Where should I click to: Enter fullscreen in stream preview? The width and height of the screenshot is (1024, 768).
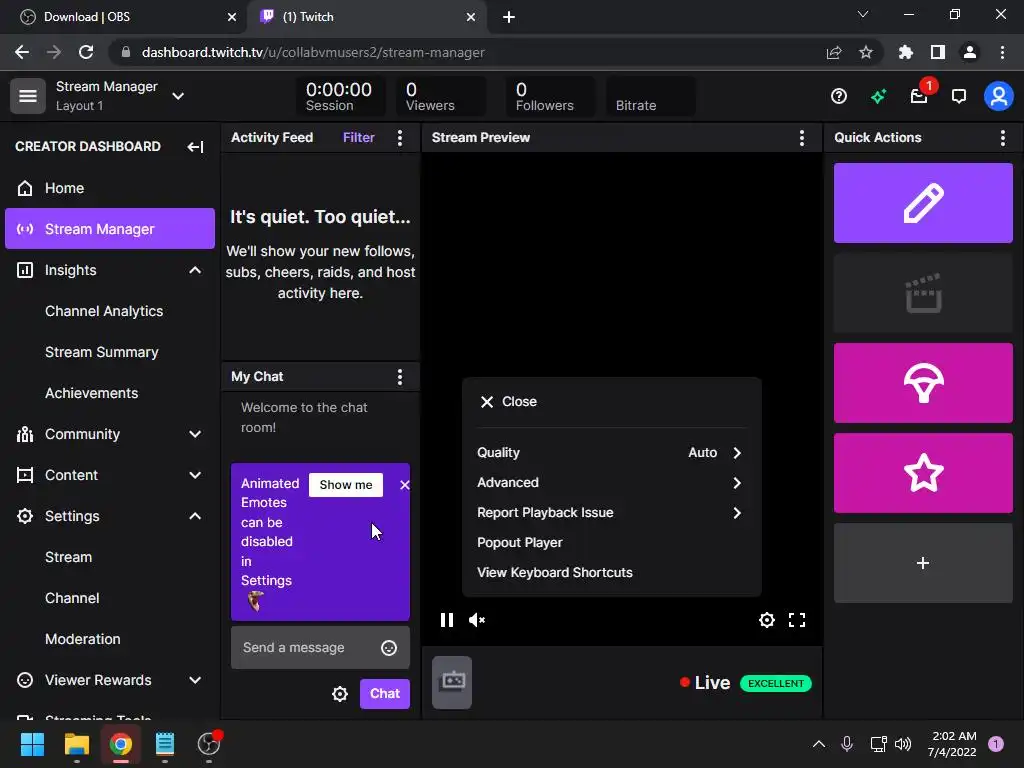click(797, 620)
